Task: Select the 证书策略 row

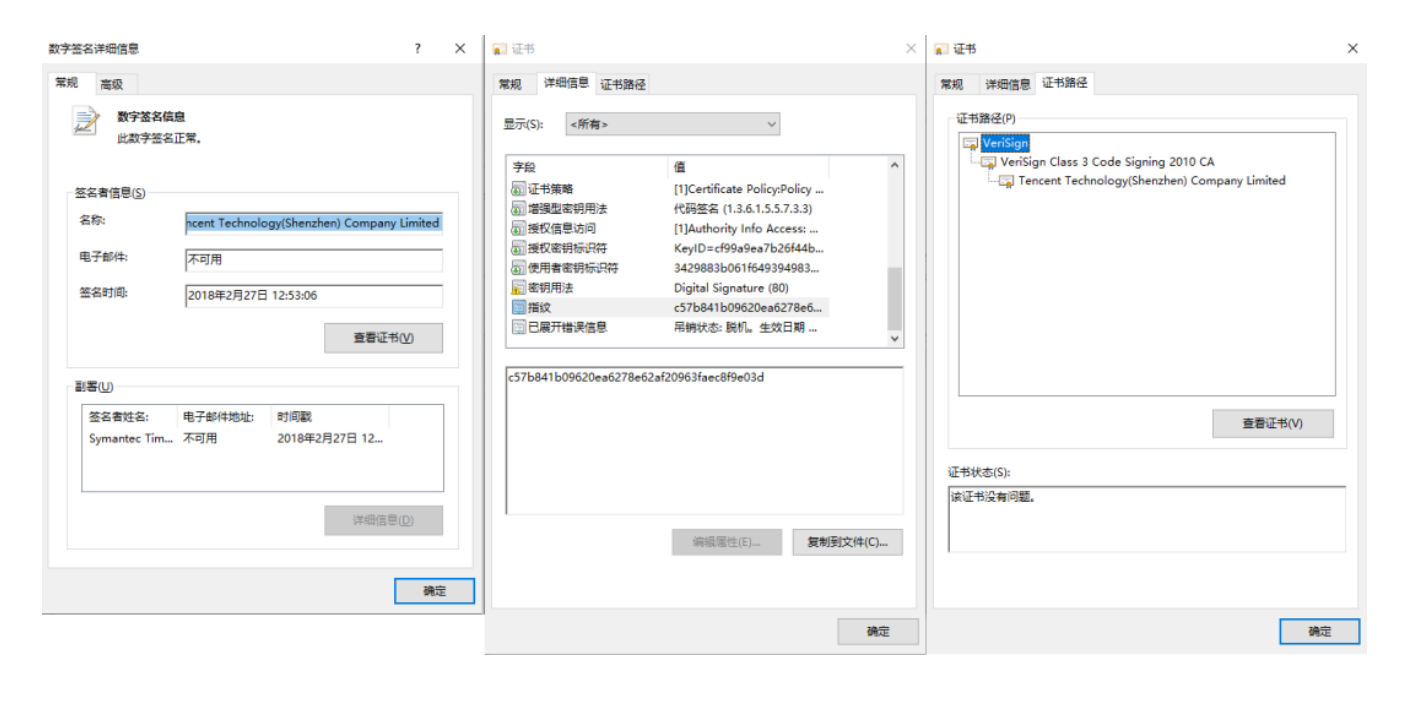Action: [x=697, y=189]
